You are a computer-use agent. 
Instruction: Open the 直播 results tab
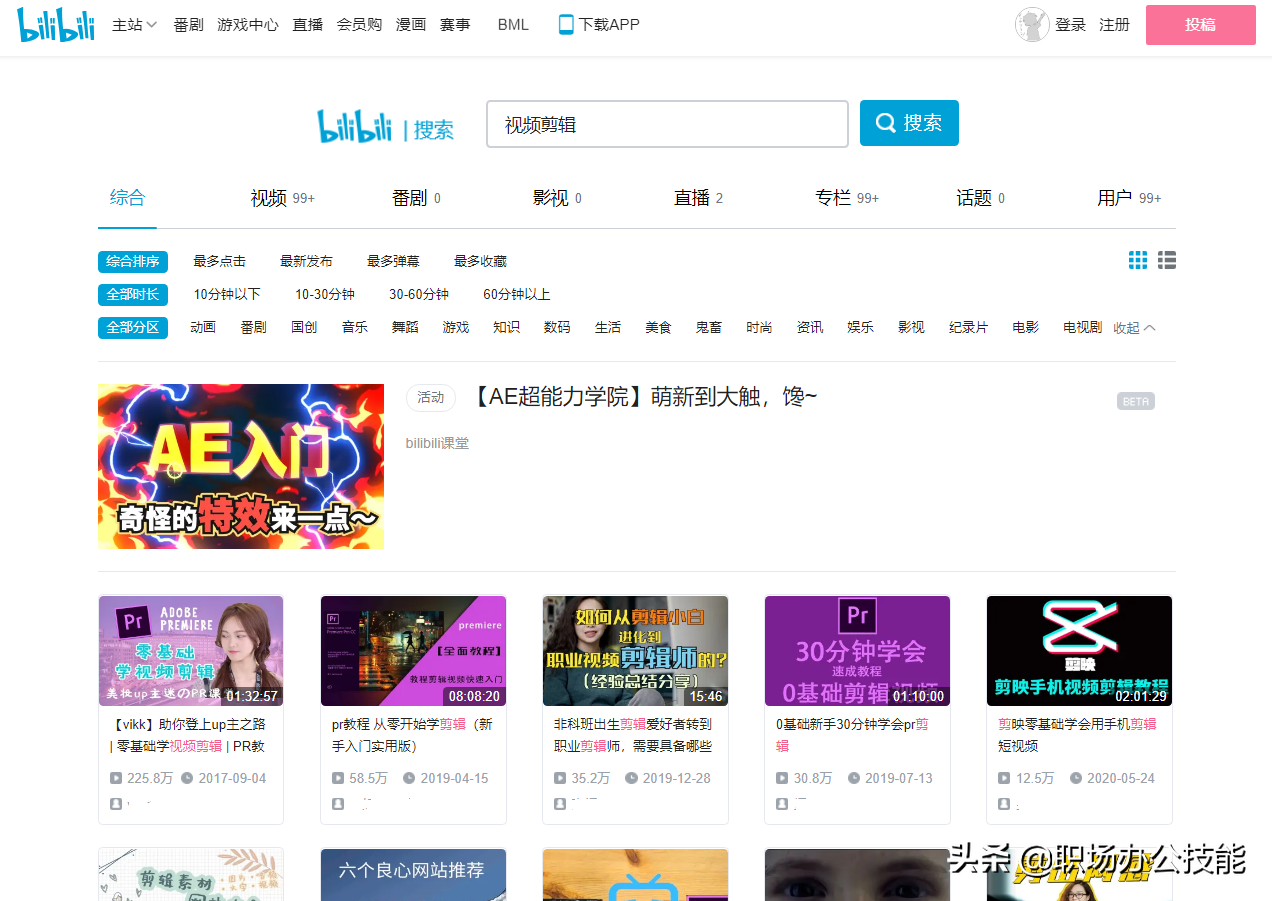click(698, 198)
